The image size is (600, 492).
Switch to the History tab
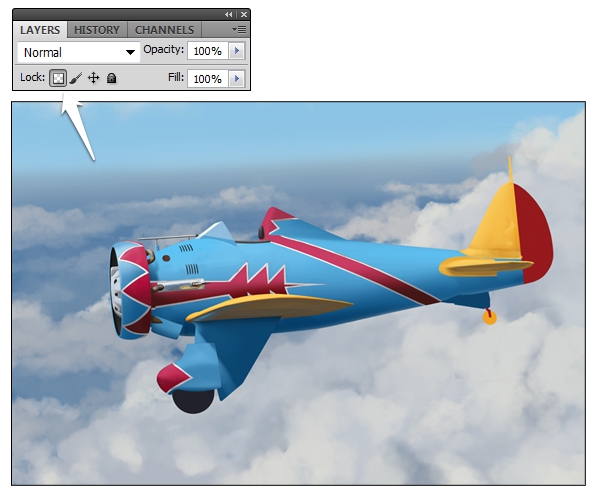pos(97,30)
